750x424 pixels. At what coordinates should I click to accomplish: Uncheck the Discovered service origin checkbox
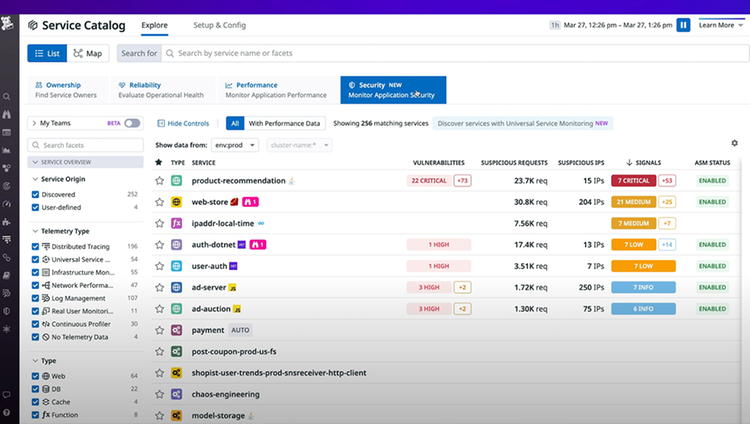(35, 194)
